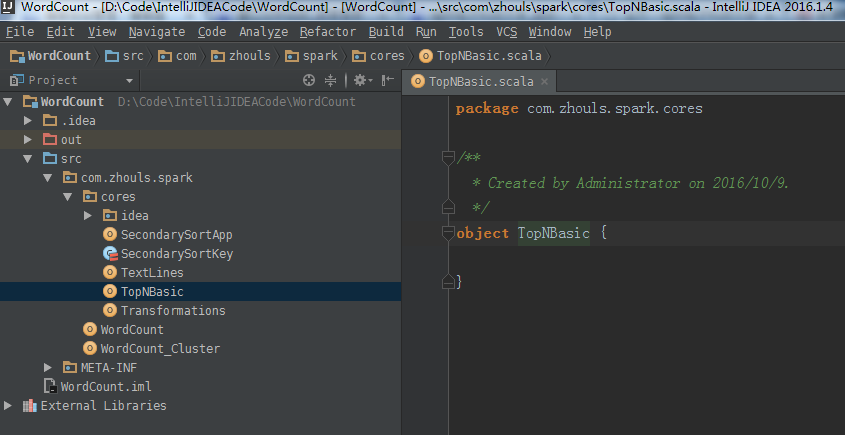This screenshot has height=435, width=845.
Task: Click the blue src folder icon in tree
Action: (50, 158)
